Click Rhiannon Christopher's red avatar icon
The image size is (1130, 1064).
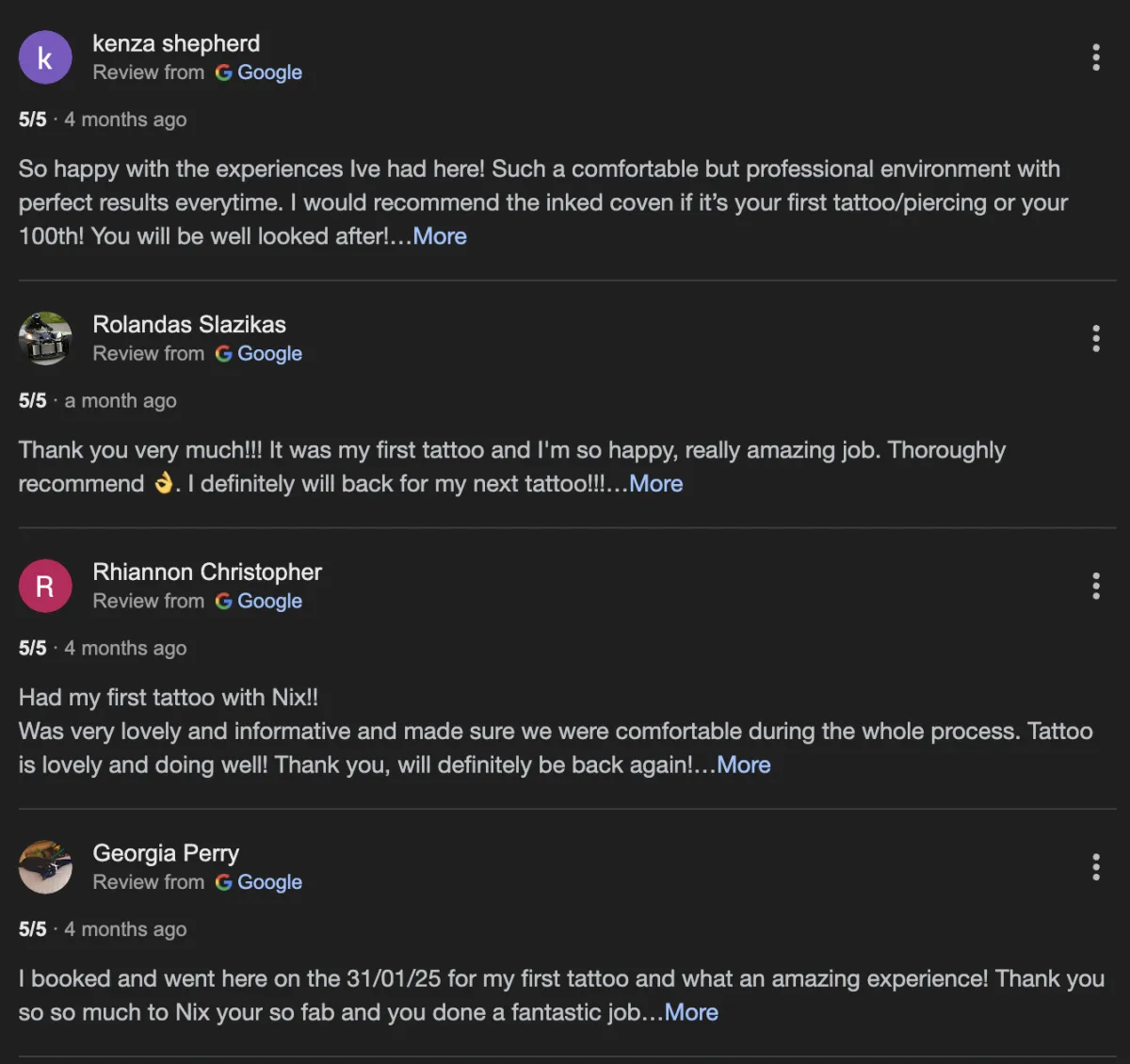[x=45, y=586]
